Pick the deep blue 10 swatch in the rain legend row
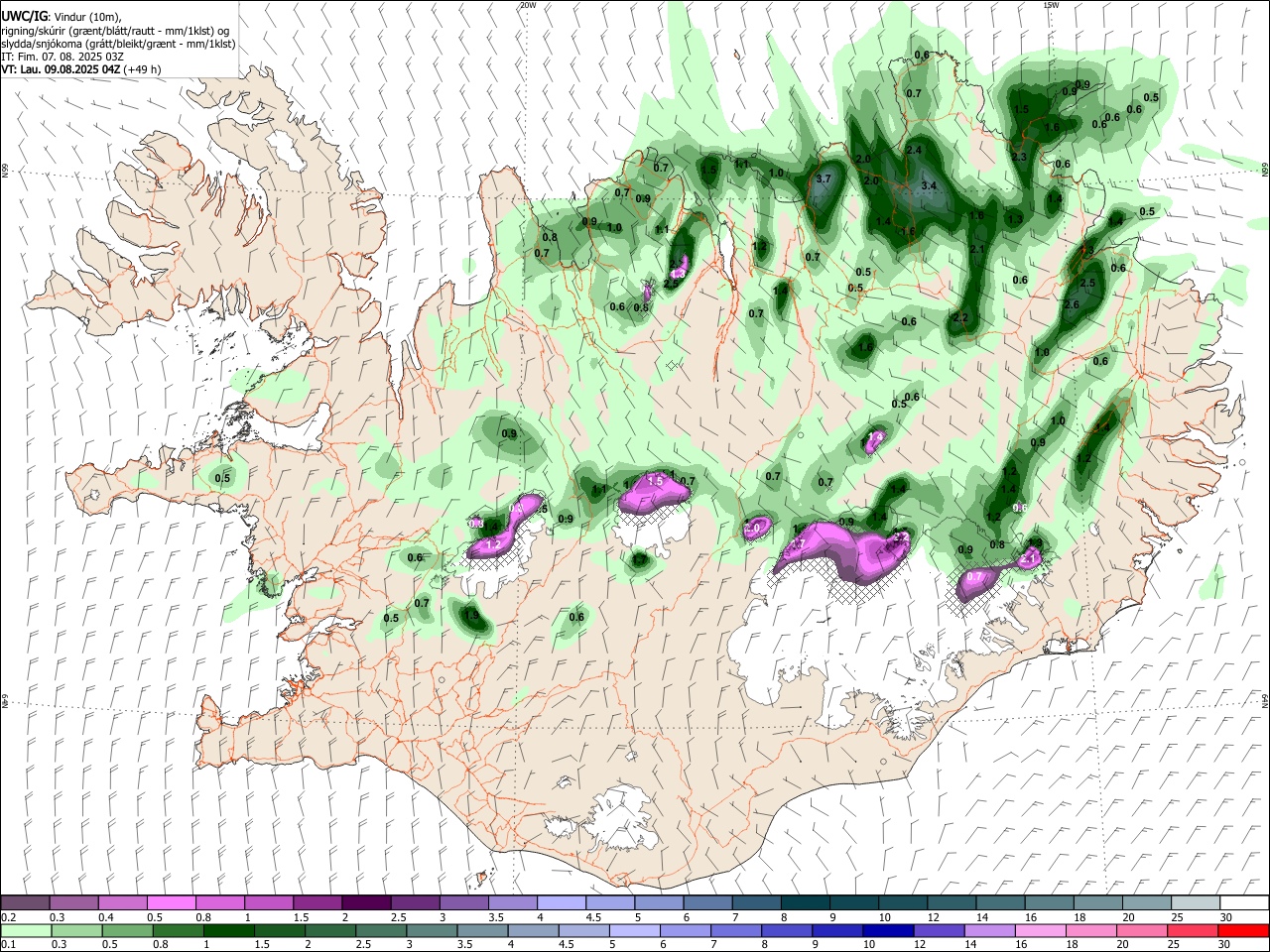Image resolution: width=1270 pixels, height=952 pixels. click(x=889, y=930)
